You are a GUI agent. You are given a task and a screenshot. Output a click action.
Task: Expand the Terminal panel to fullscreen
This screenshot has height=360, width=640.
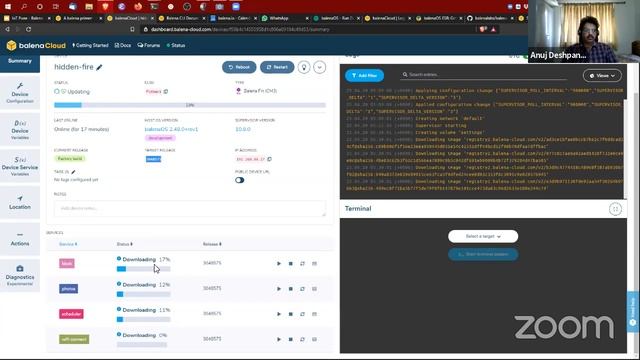(x=615, y=209)
